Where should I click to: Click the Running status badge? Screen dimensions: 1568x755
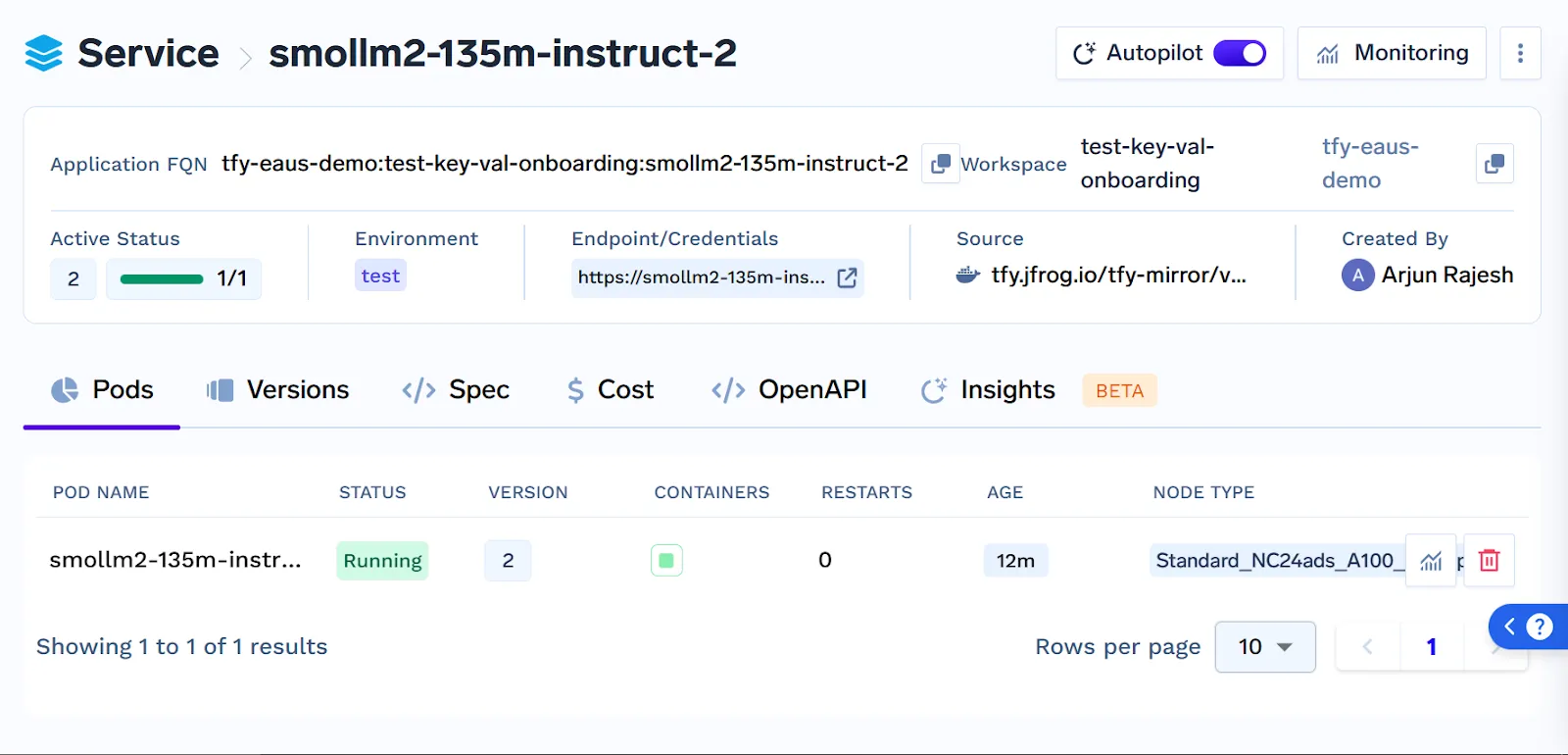click(382, 561)
